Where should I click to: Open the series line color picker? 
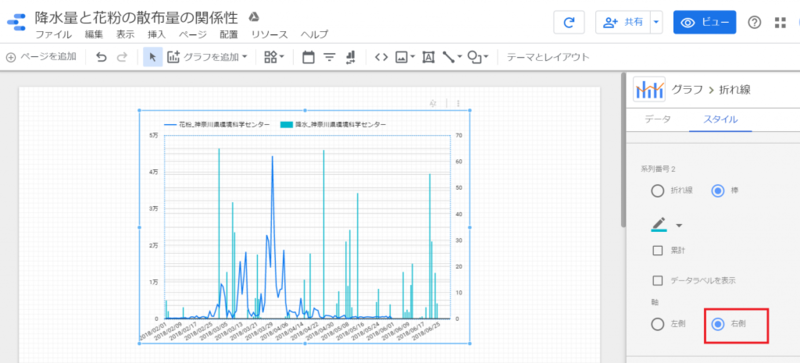tap(666, 225)
